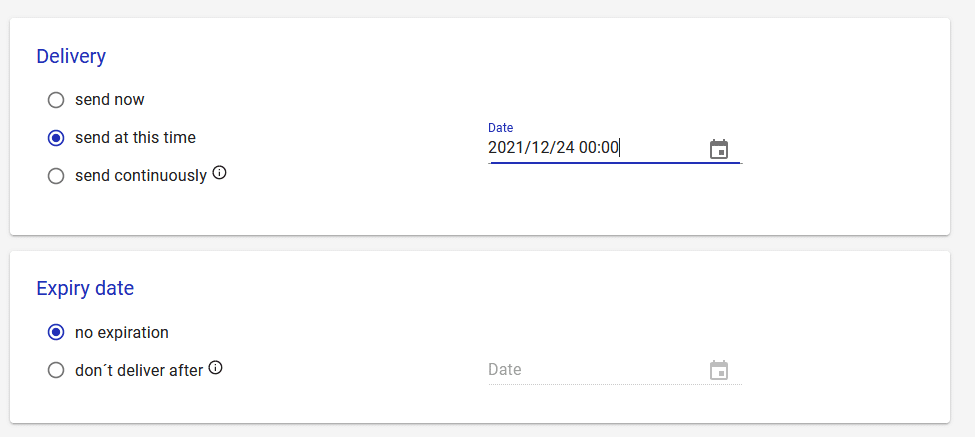Show info for send continuously option
Screen dimensions: 975x437
(x=219, y=173)
